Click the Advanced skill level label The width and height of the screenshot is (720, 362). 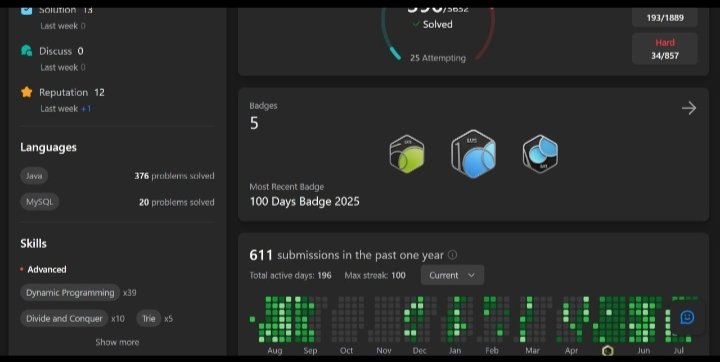pyautogui.click(x=46, y=269)
